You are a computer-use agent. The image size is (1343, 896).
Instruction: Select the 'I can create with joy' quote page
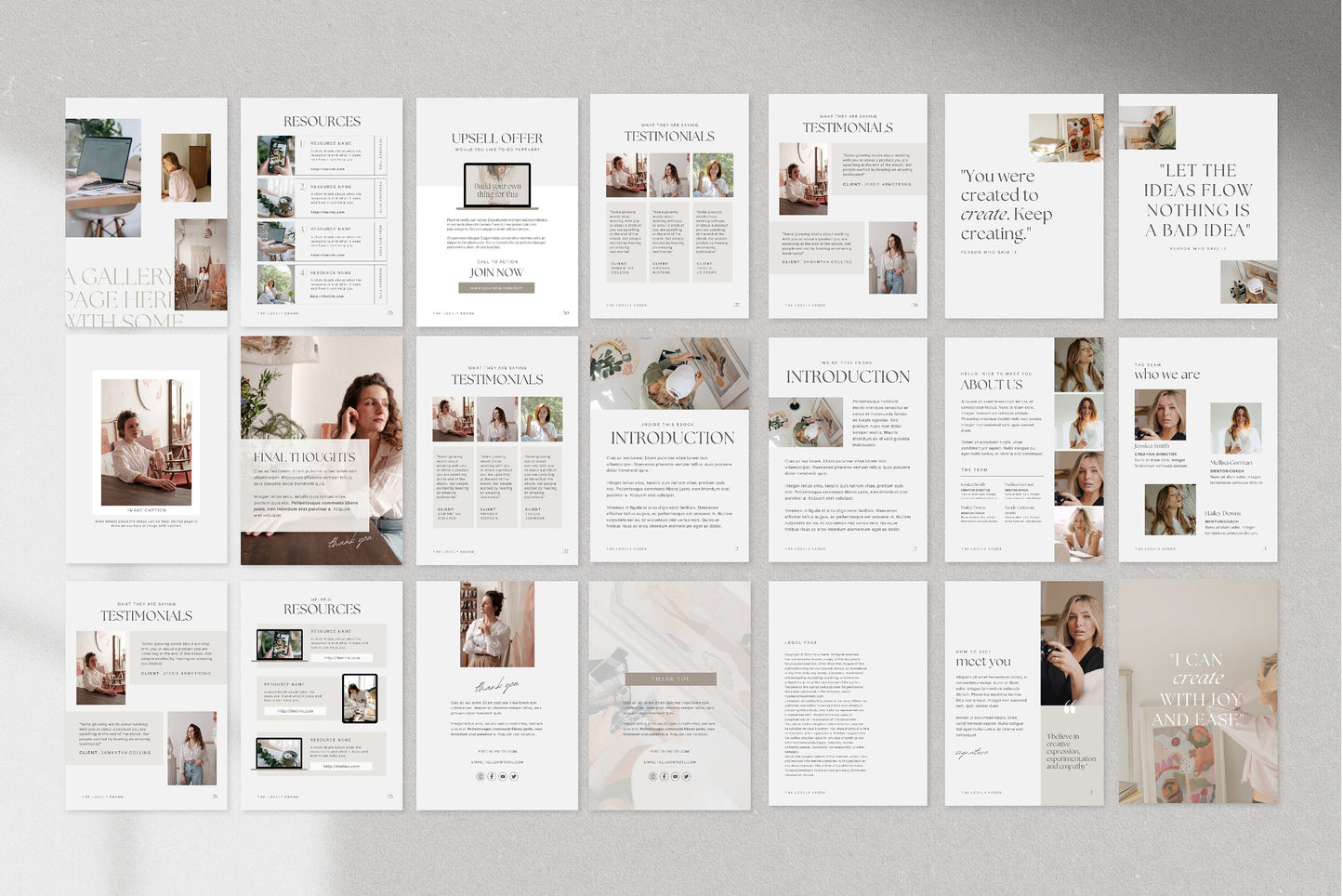1198,693
